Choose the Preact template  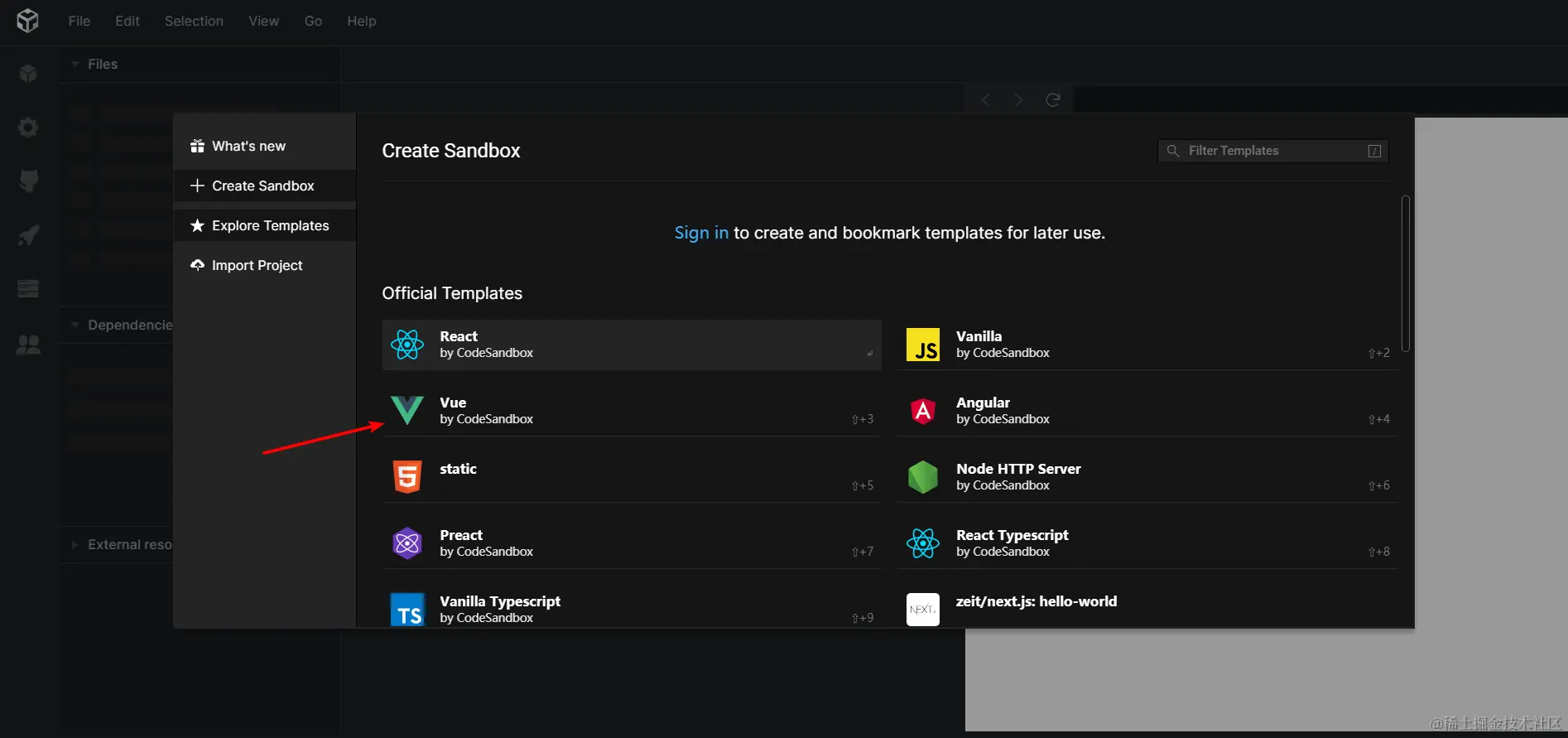(x=632, y=543)
